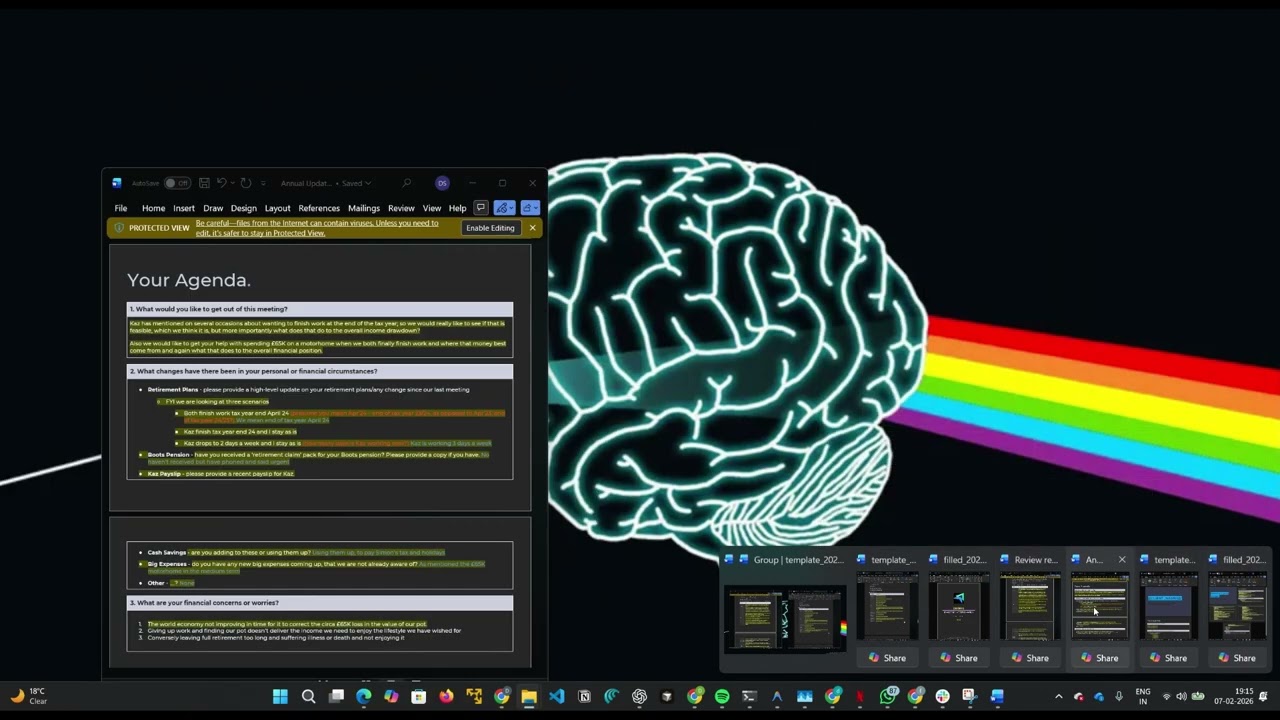1280x720 pixels.
Task: Close the 'An...' taskbar preview
Action: (x=1122, y=560)
